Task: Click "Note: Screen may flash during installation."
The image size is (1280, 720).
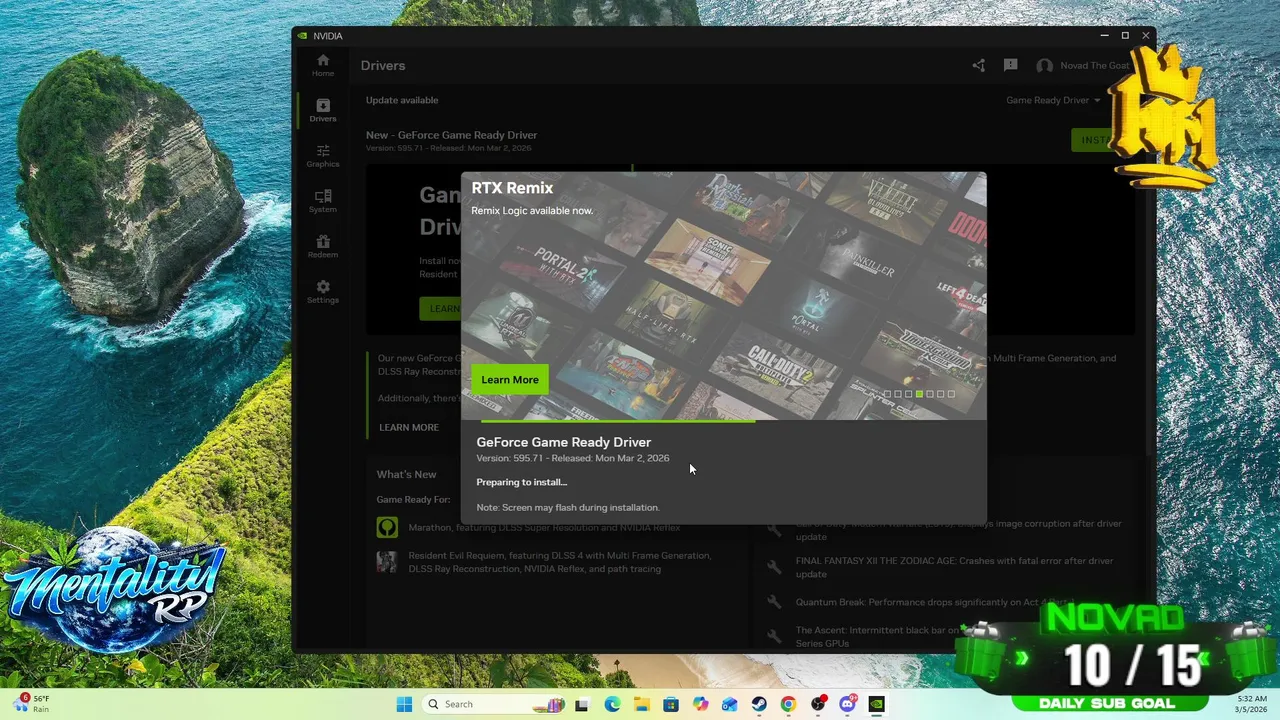Action: click(568, 507)
